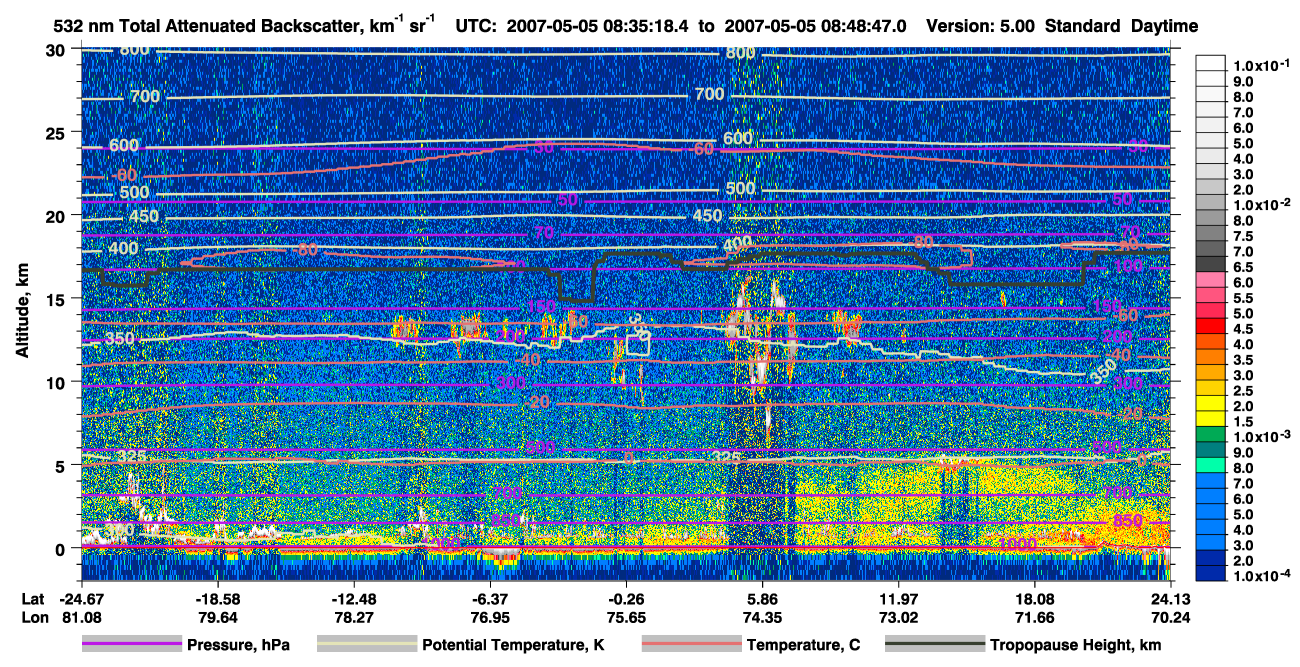Image resolution: width=1300 pixels, height=667 pixels.
Task: Click the 'UTC:' label in the title
Action: (x=476, y=26)
